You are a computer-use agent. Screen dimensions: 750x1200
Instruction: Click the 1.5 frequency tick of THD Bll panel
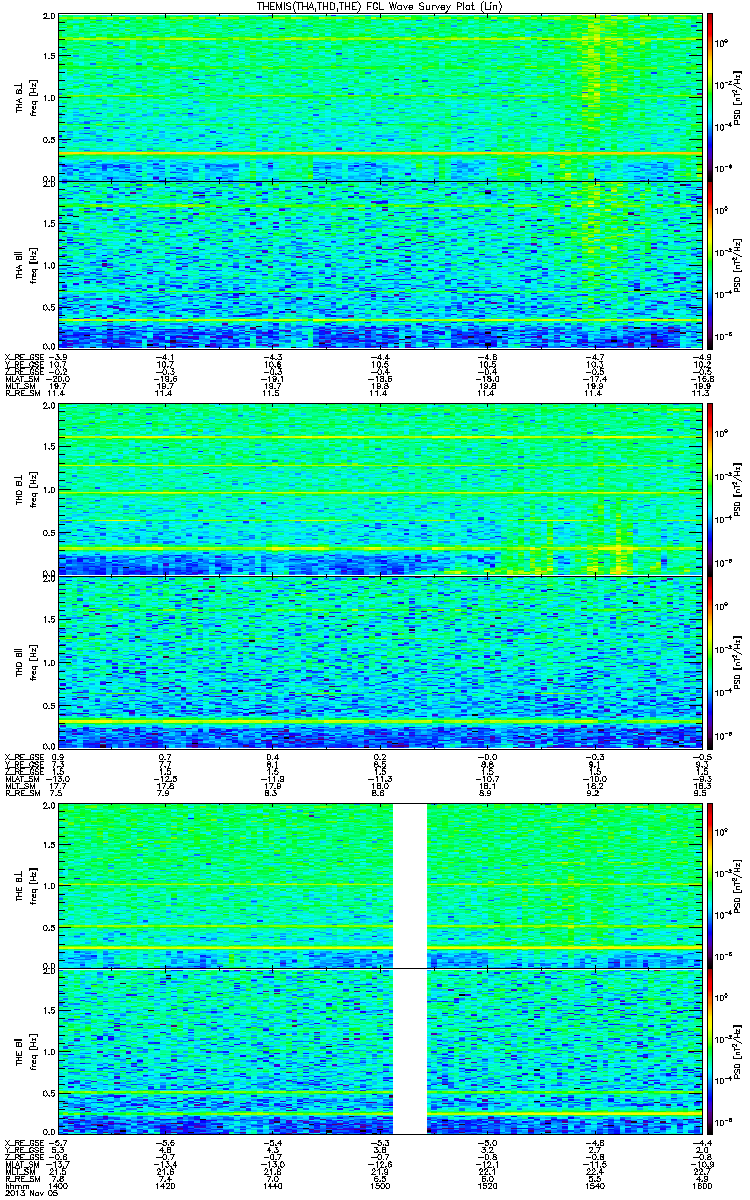click(49, 618)
